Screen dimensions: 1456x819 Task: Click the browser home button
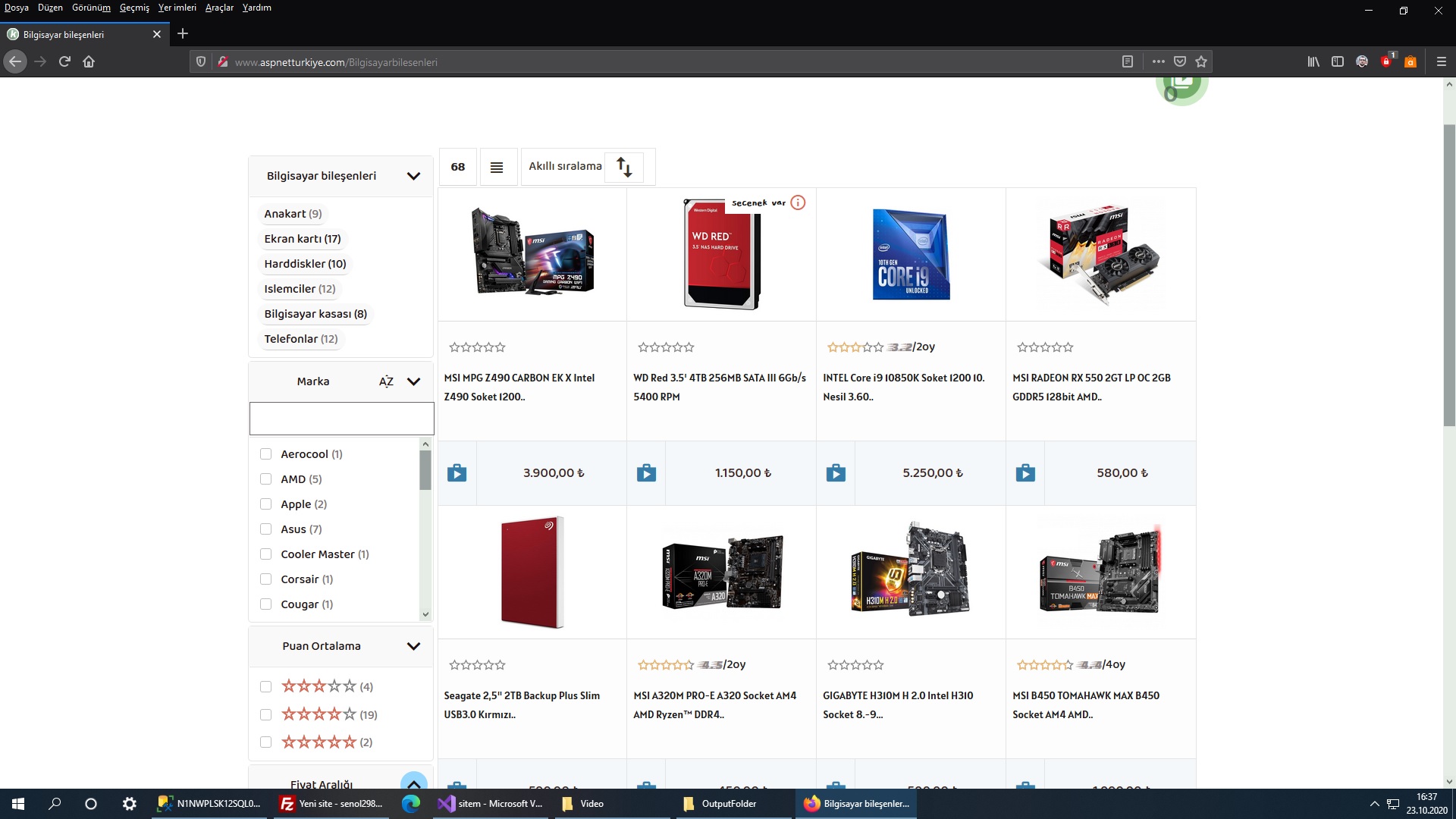pyautogui.click(x=89, y=61)
